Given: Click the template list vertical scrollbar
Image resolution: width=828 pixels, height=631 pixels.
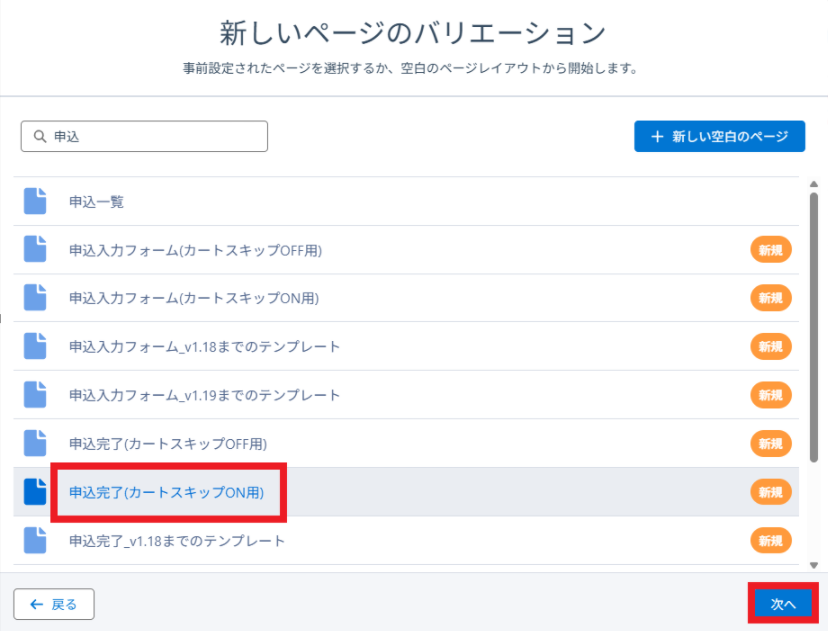Looking at the screenshot, I should [x=813, y=320].
